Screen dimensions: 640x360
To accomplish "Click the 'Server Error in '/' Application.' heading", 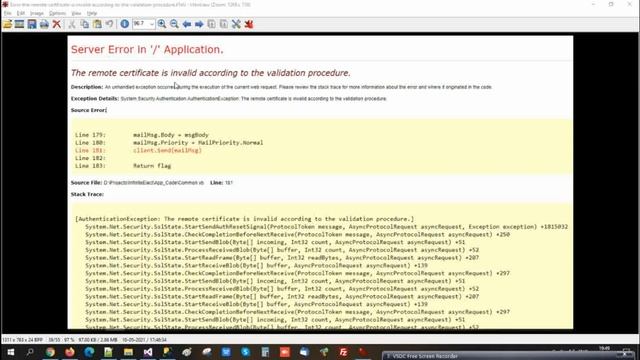I will pos(147,49).
